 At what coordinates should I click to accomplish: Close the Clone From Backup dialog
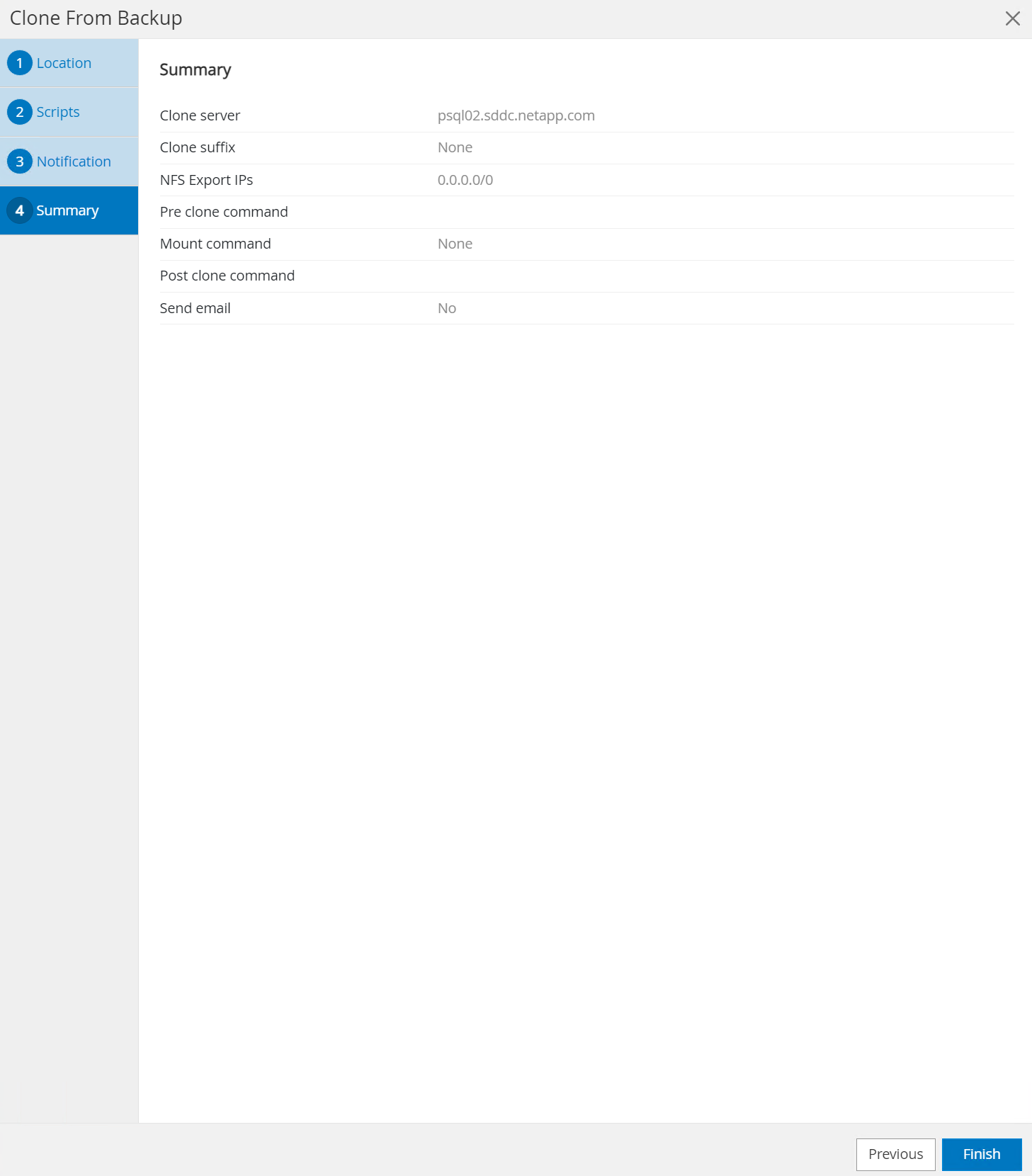1013,18
